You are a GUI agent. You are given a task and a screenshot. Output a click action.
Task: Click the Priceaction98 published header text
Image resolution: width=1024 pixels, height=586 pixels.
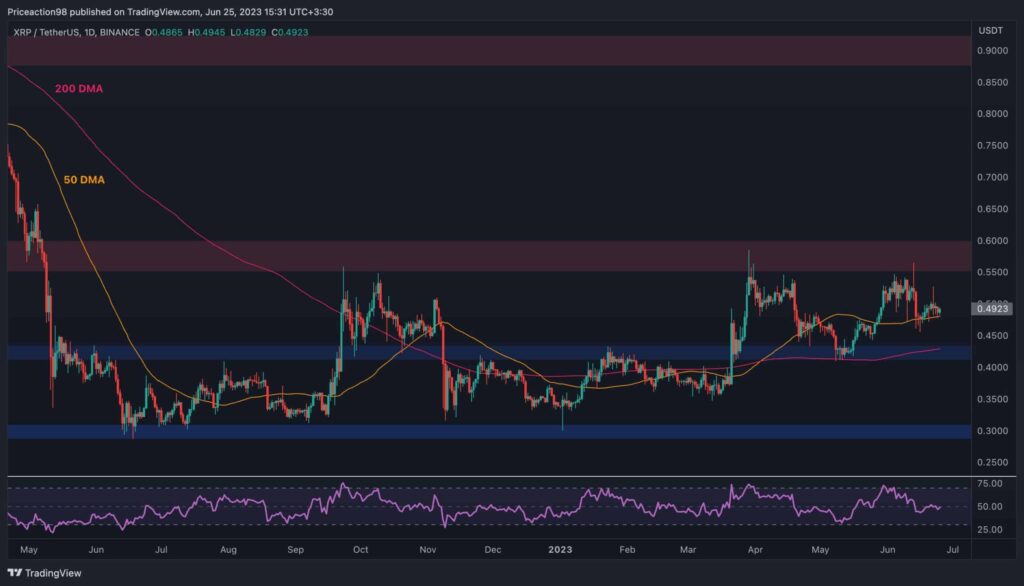click(170, 12)
